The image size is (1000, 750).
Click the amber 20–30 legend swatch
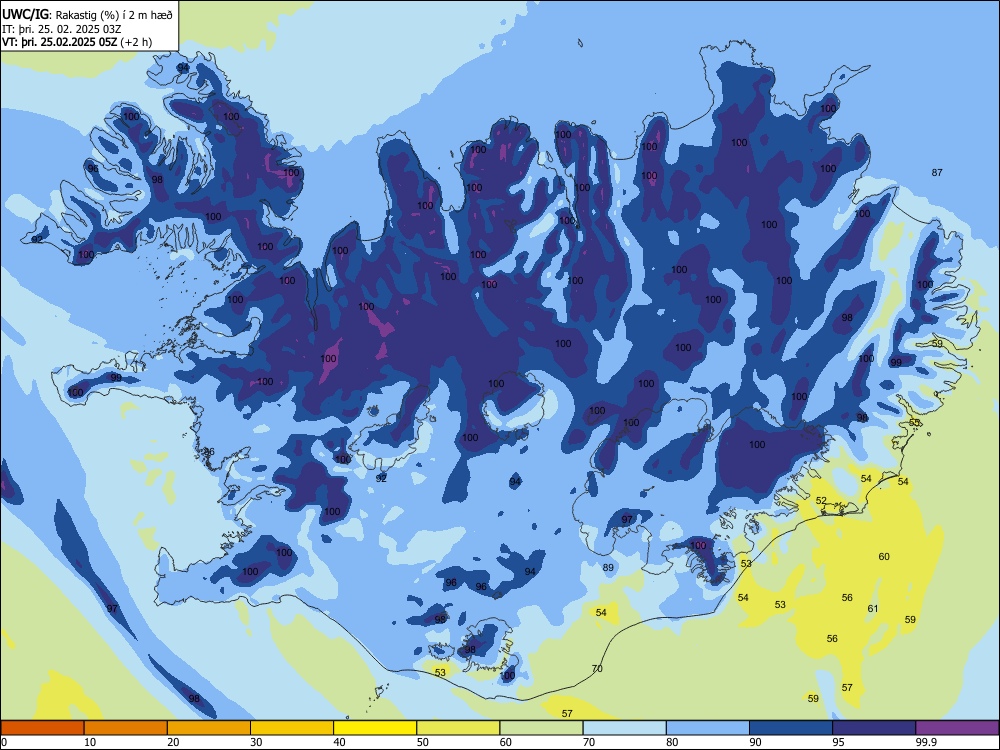tap(209, 728)
